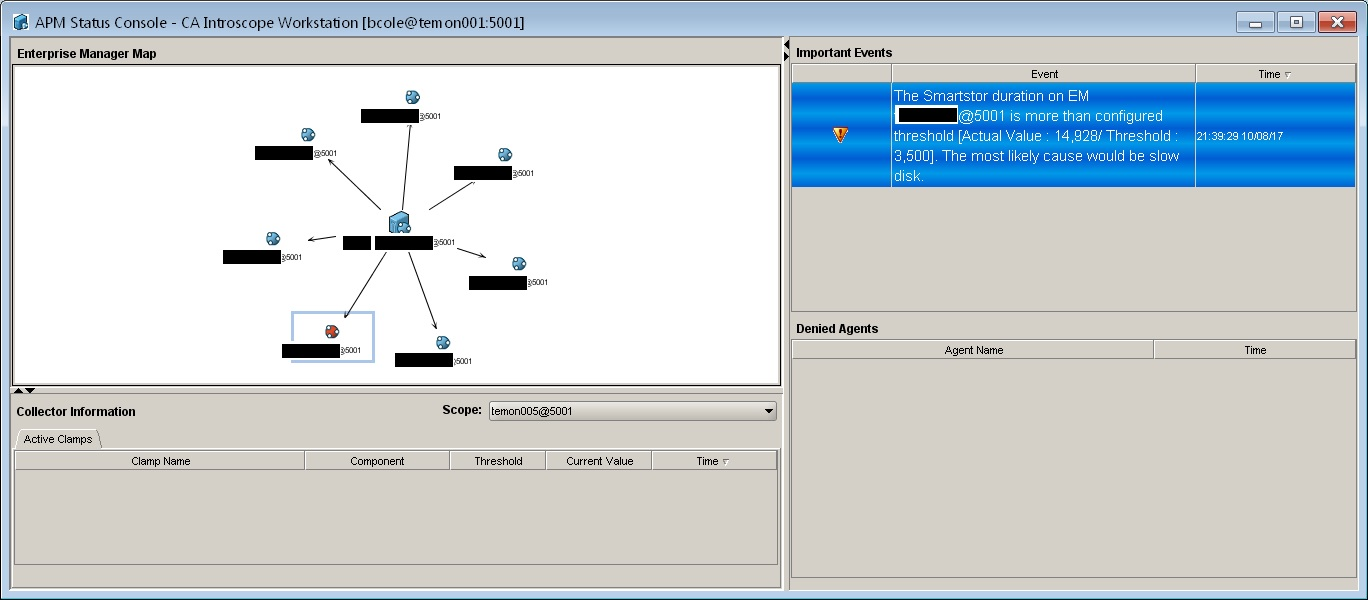
Task: Click the down arrow on the map splitter
Action: [x=30, y=390]
